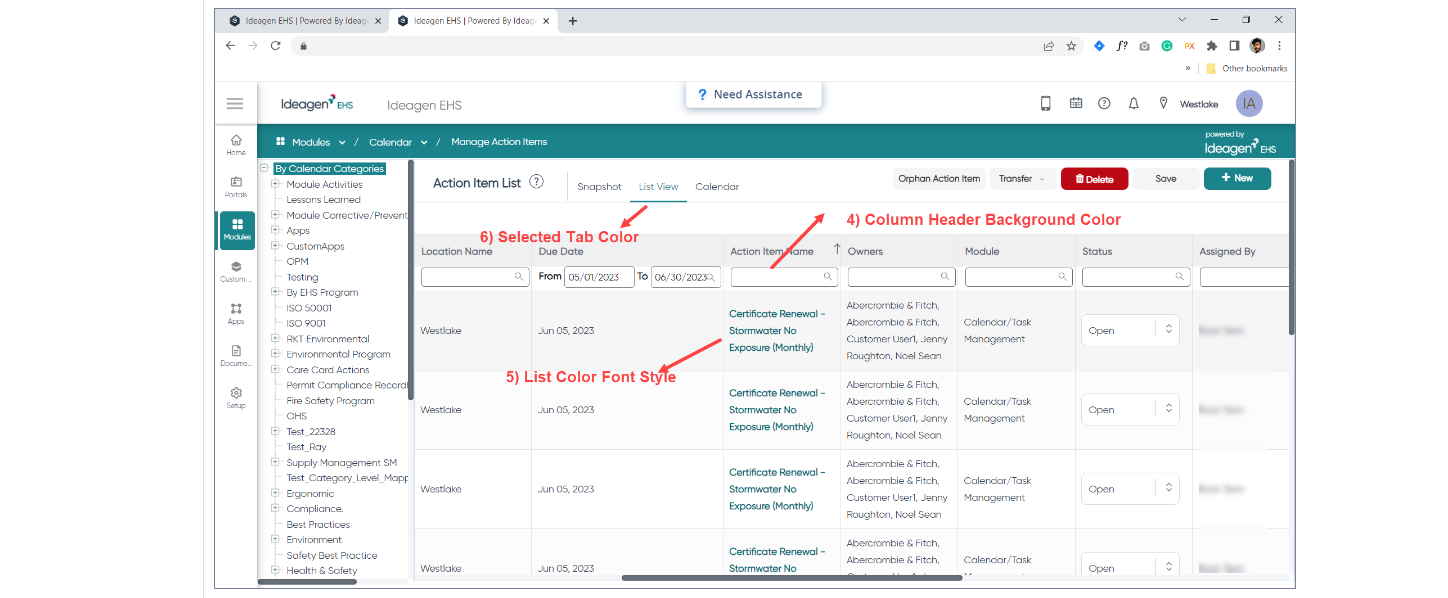
Task: Open Other bookmarks folder
Action: pos(1246,69)
